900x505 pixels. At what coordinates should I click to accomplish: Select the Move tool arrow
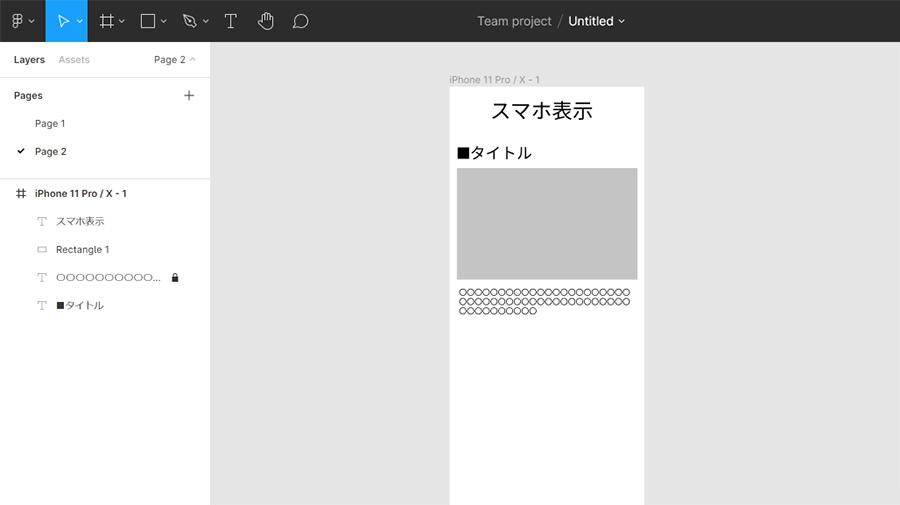[x=63, y=21]
